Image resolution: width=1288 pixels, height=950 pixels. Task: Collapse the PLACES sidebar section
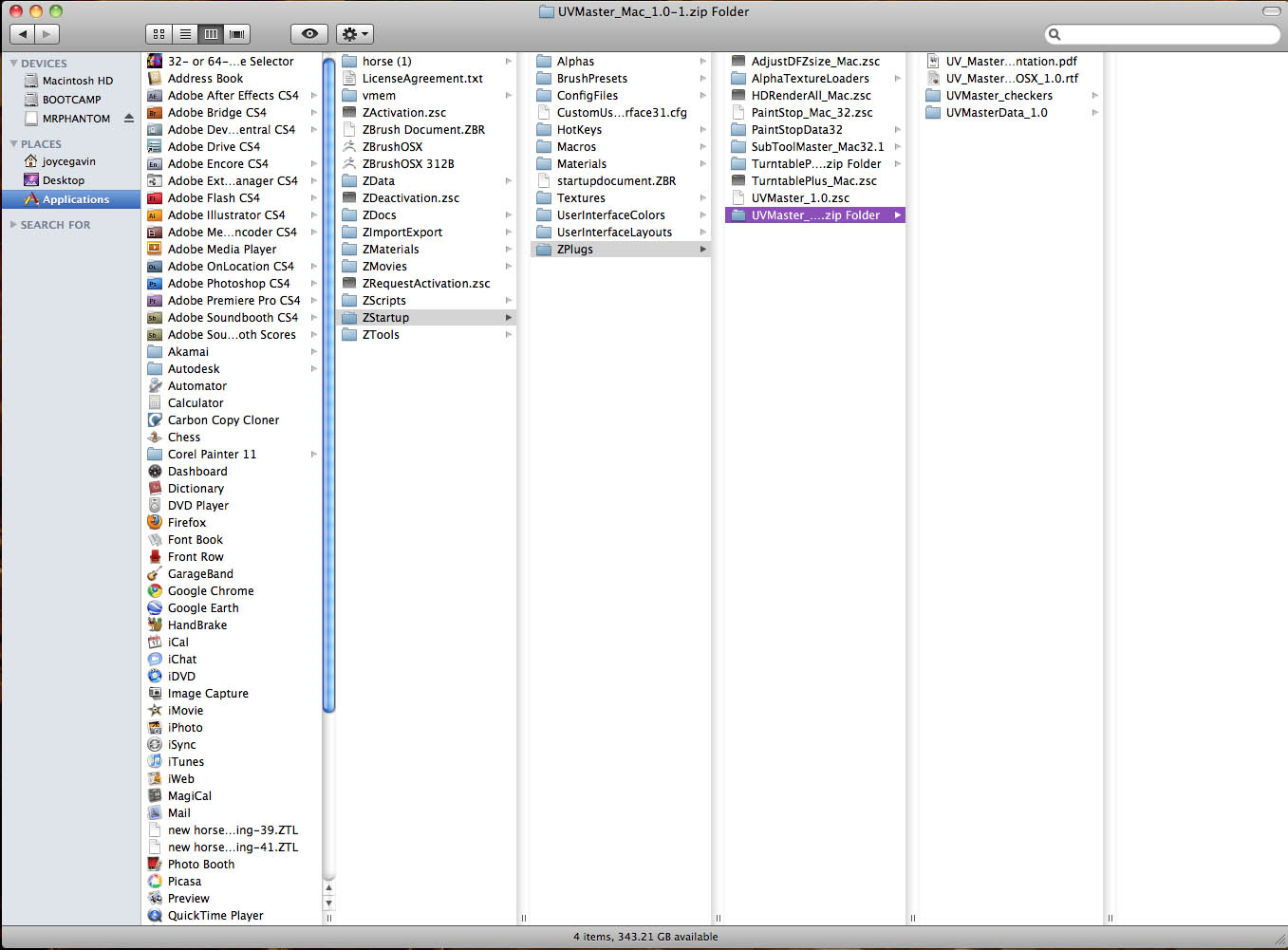13,144
